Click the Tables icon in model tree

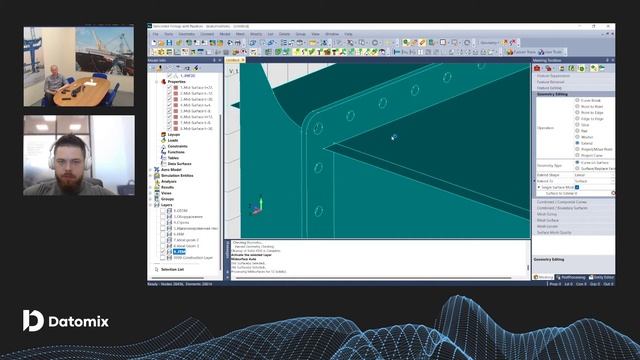pos(163,158)
